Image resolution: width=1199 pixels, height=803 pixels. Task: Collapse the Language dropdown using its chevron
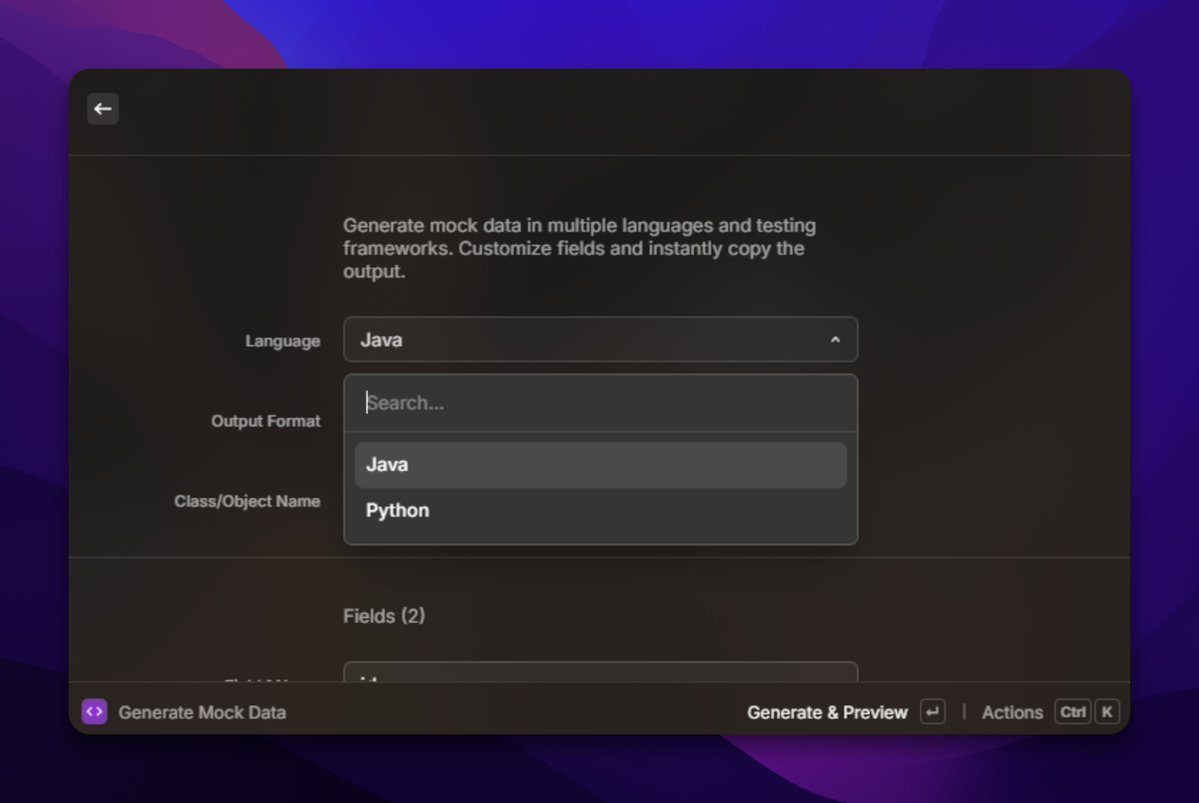835,340
